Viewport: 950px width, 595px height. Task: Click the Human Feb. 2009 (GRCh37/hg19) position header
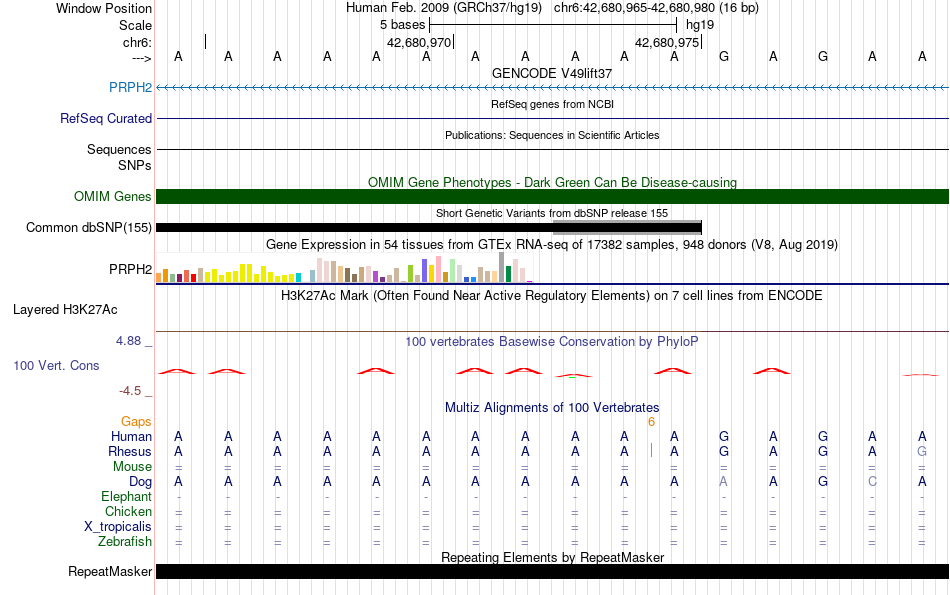point(445,8)
